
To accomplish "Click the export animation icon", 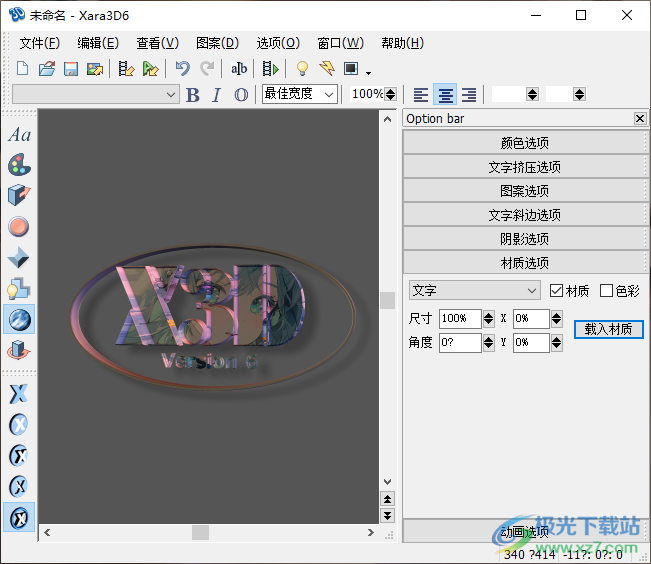I will [x=126, y=69].
